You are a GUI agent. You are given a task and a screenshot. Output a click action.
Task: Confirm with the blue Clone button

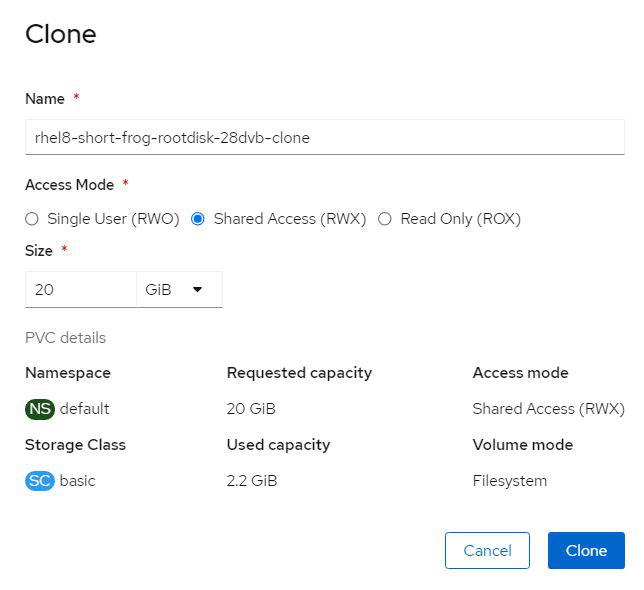(x=586, y=550)
